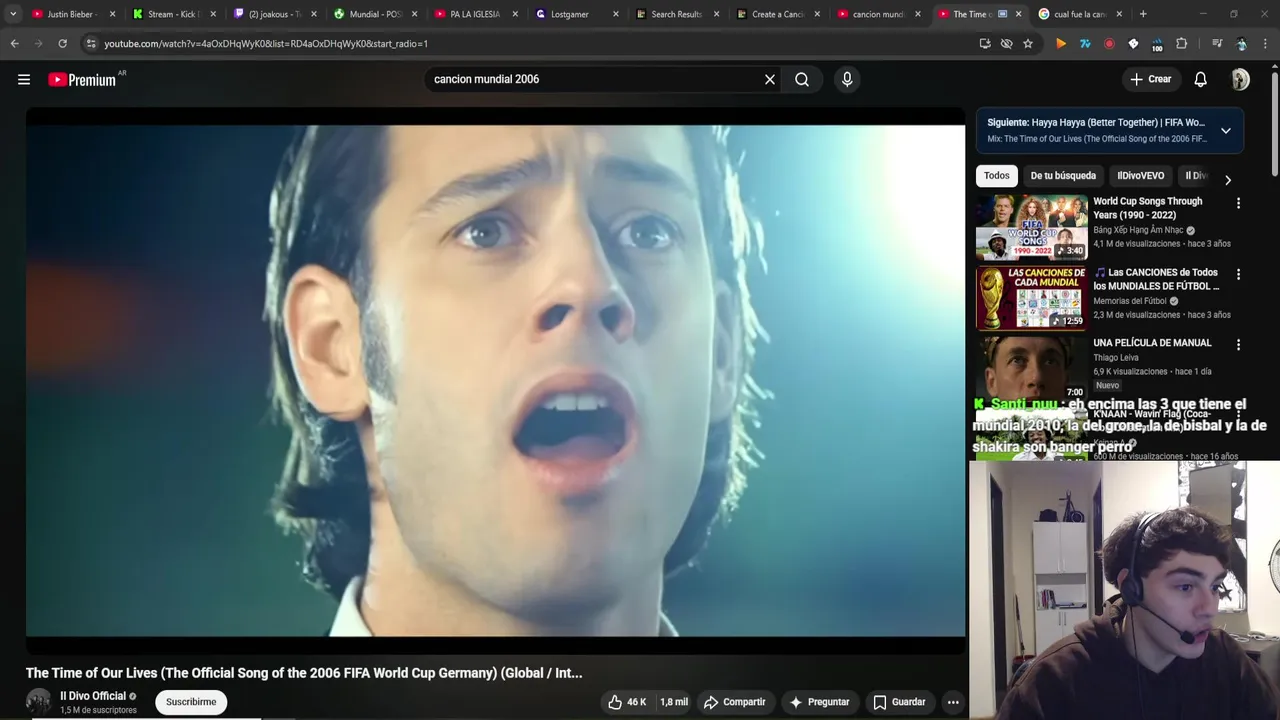Open the media controls music note icon
The image size is (1280, 720).
coord(1216,43)
